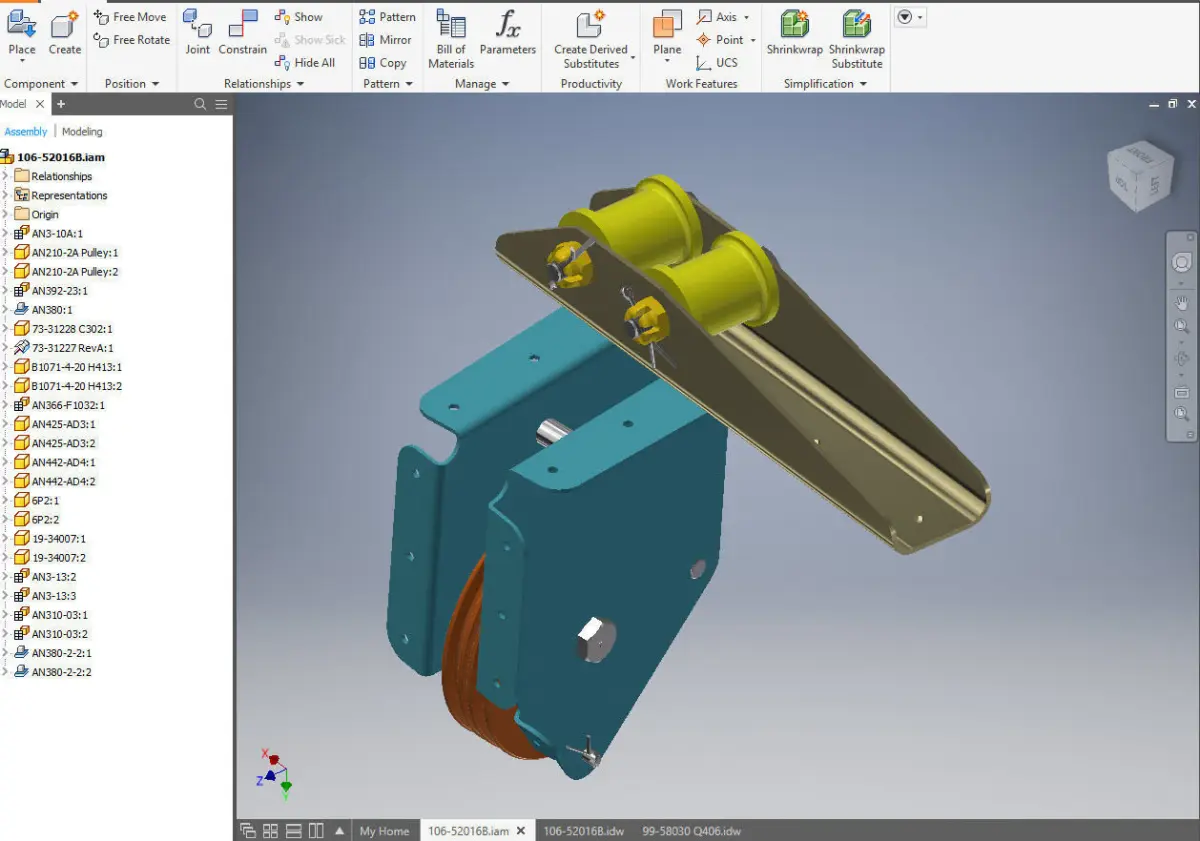Select the Free Rotate tool
The width and height of the screenshot is (1200, 841).
(131, 40)
